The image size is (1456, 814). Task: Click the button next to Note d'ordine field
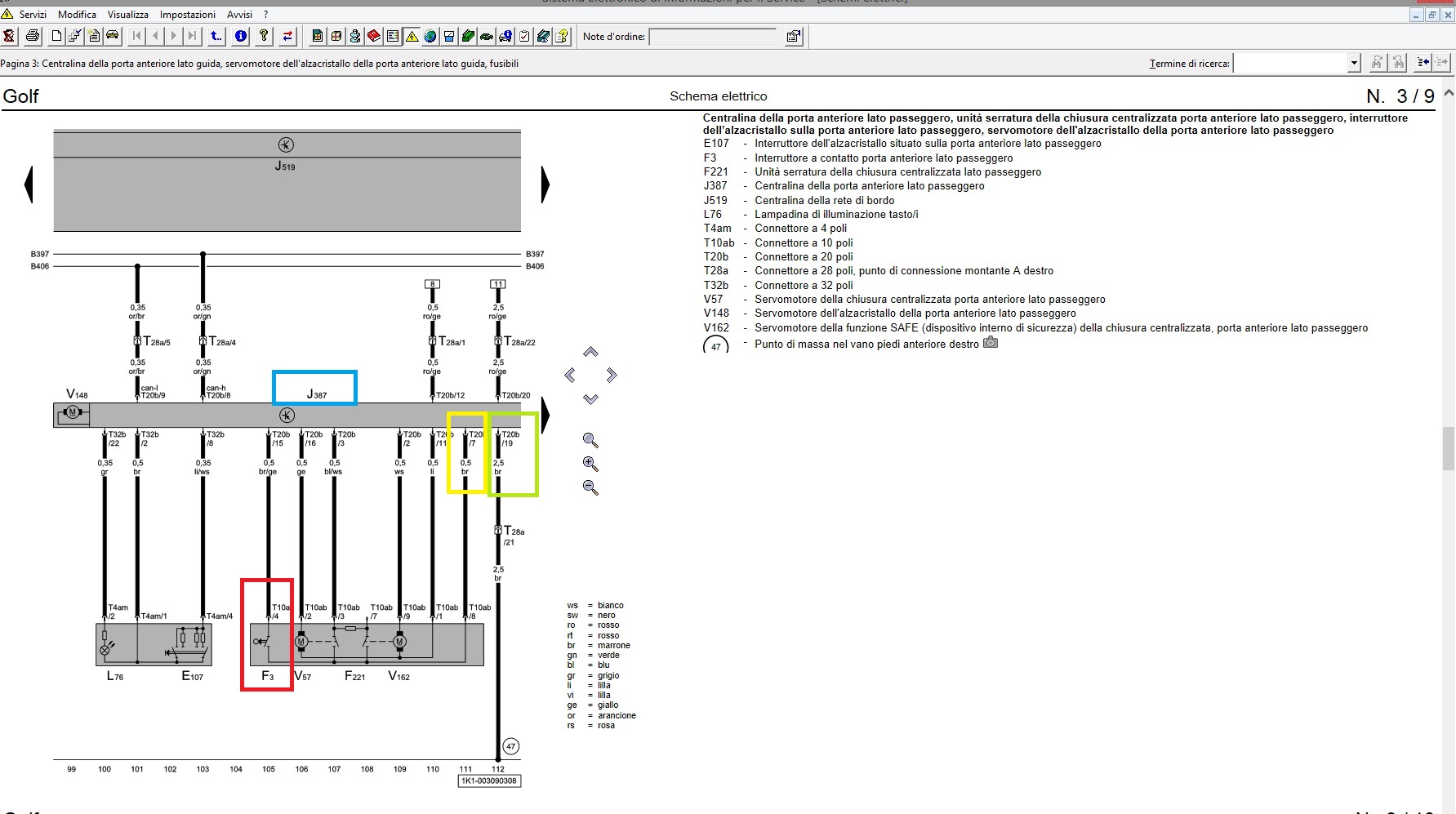pyautogui.click(x=793, y=36)
